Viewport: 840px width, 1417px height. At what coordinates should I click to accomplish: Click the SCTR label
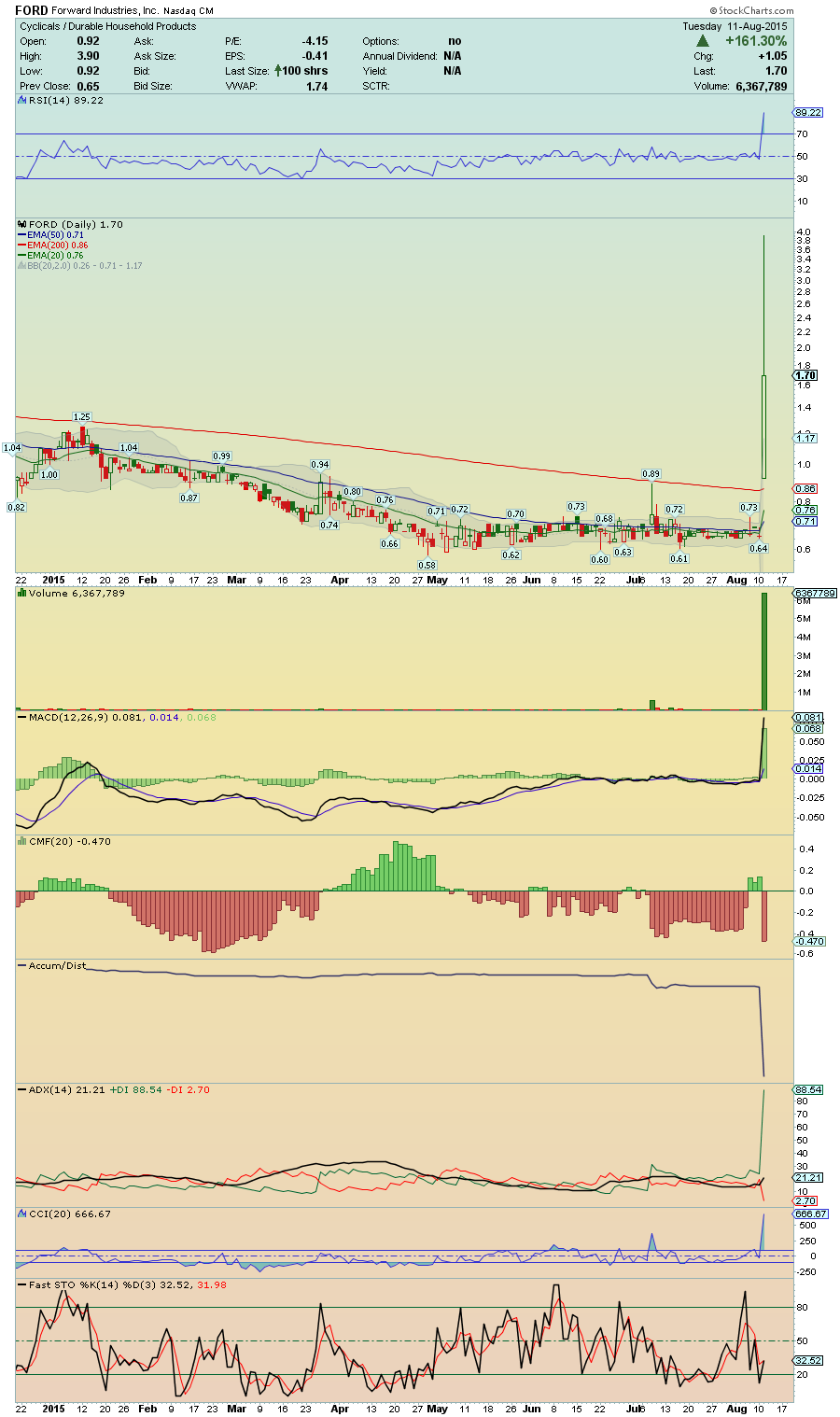click(377, 86)
